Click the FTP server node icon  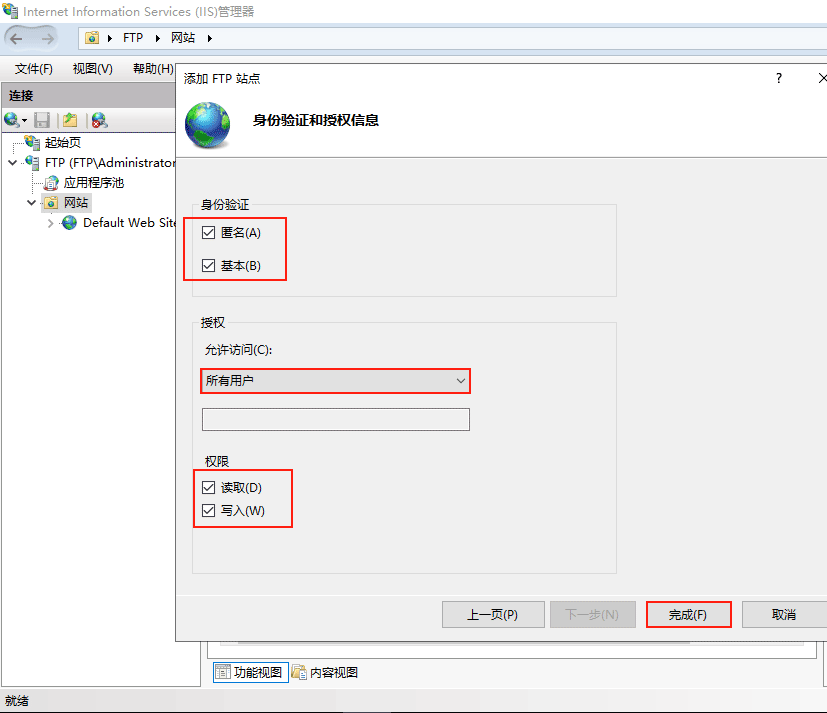(32, 162)
